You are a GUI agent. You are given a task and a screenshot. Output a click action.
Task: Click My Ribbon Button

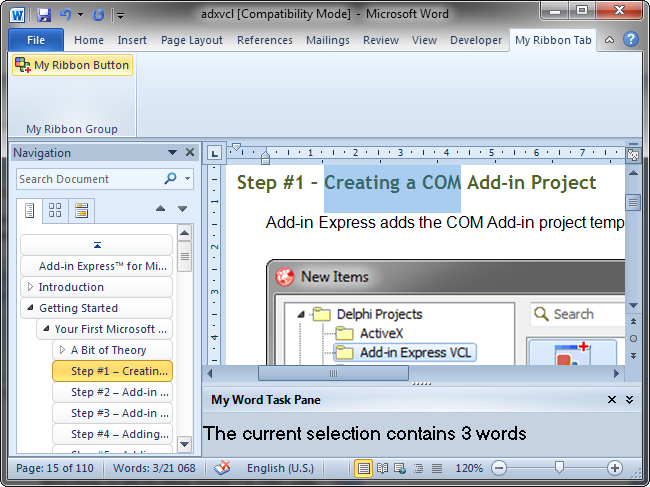[x=73, y=65]
